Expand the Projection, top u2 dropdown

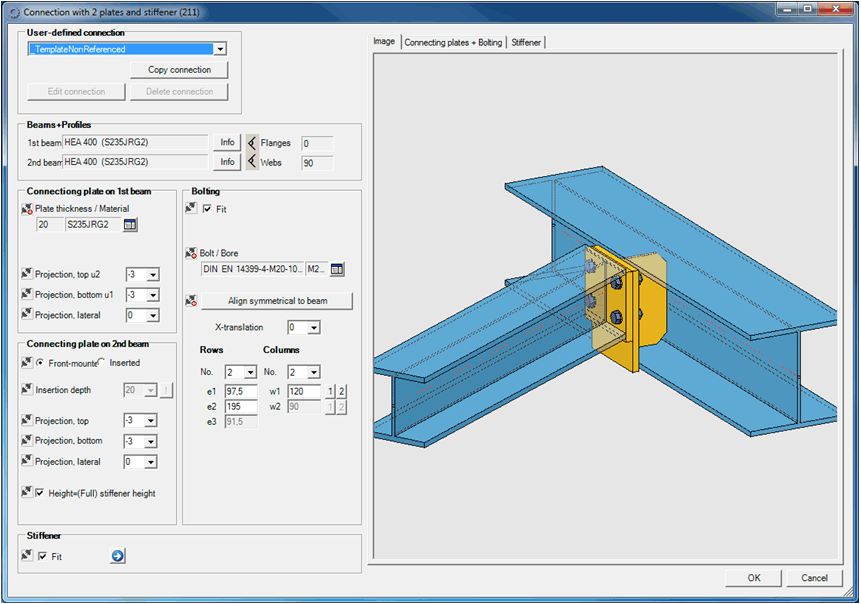coord(153,275)
